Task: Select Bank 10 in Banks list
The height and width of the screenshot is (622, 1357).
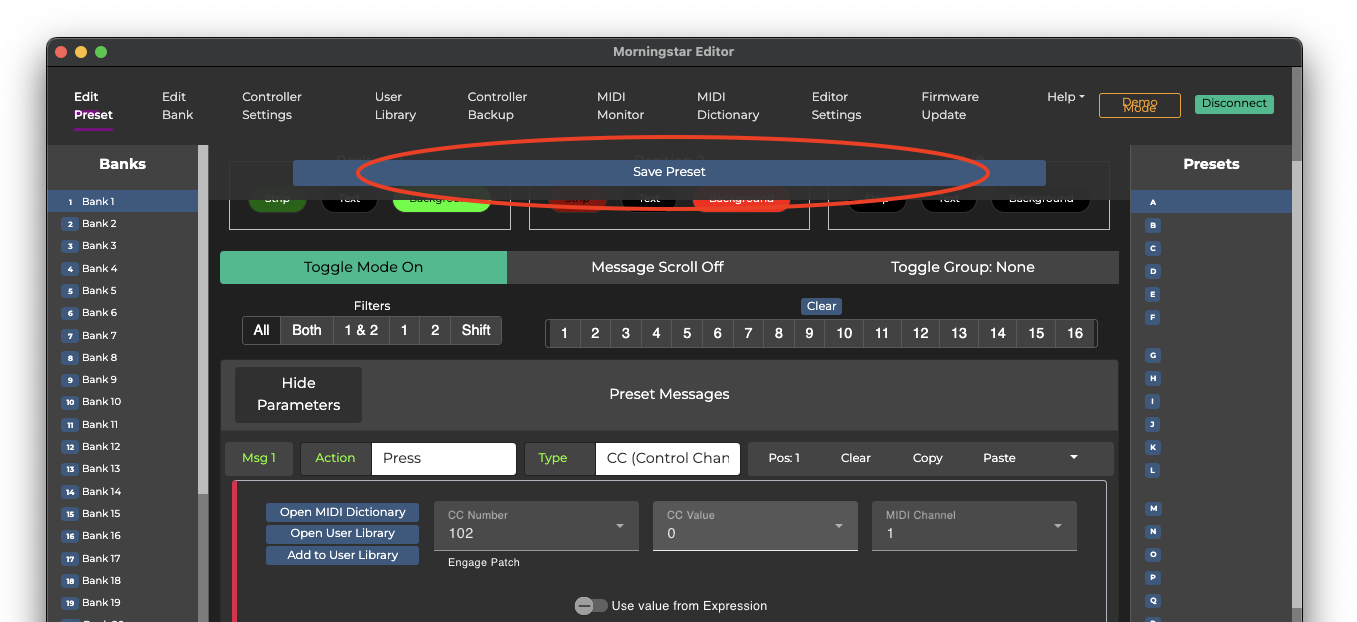Action: (122, 402)
